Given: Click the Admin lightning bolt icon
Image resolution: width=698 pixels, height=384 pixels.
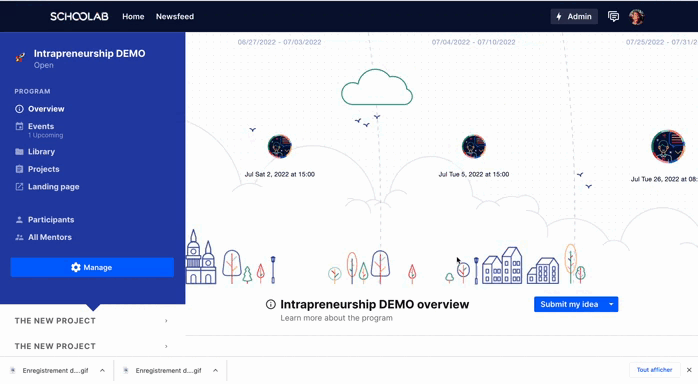Looking at the screenshot, I should 559,16.
